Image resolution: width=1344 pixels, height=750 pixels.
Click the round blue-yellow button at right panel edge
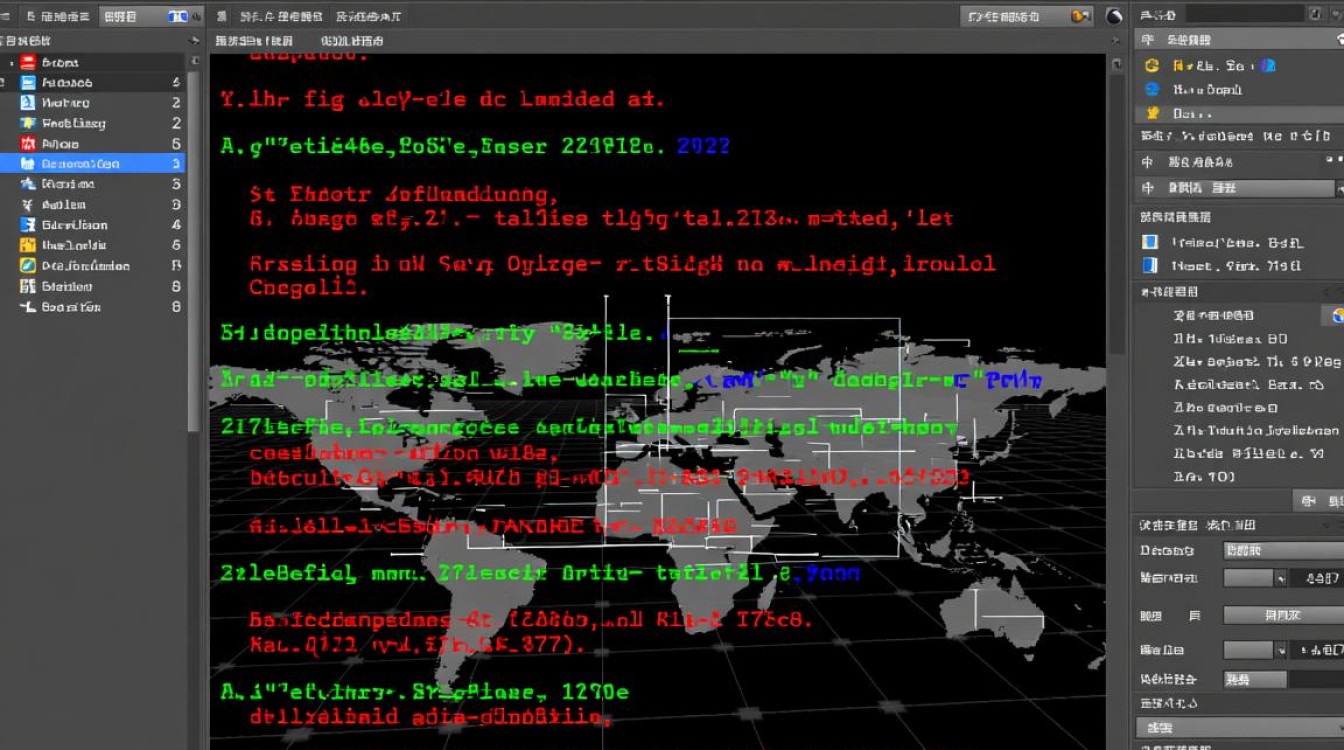pyautogui.click(x=1336, y=316)
